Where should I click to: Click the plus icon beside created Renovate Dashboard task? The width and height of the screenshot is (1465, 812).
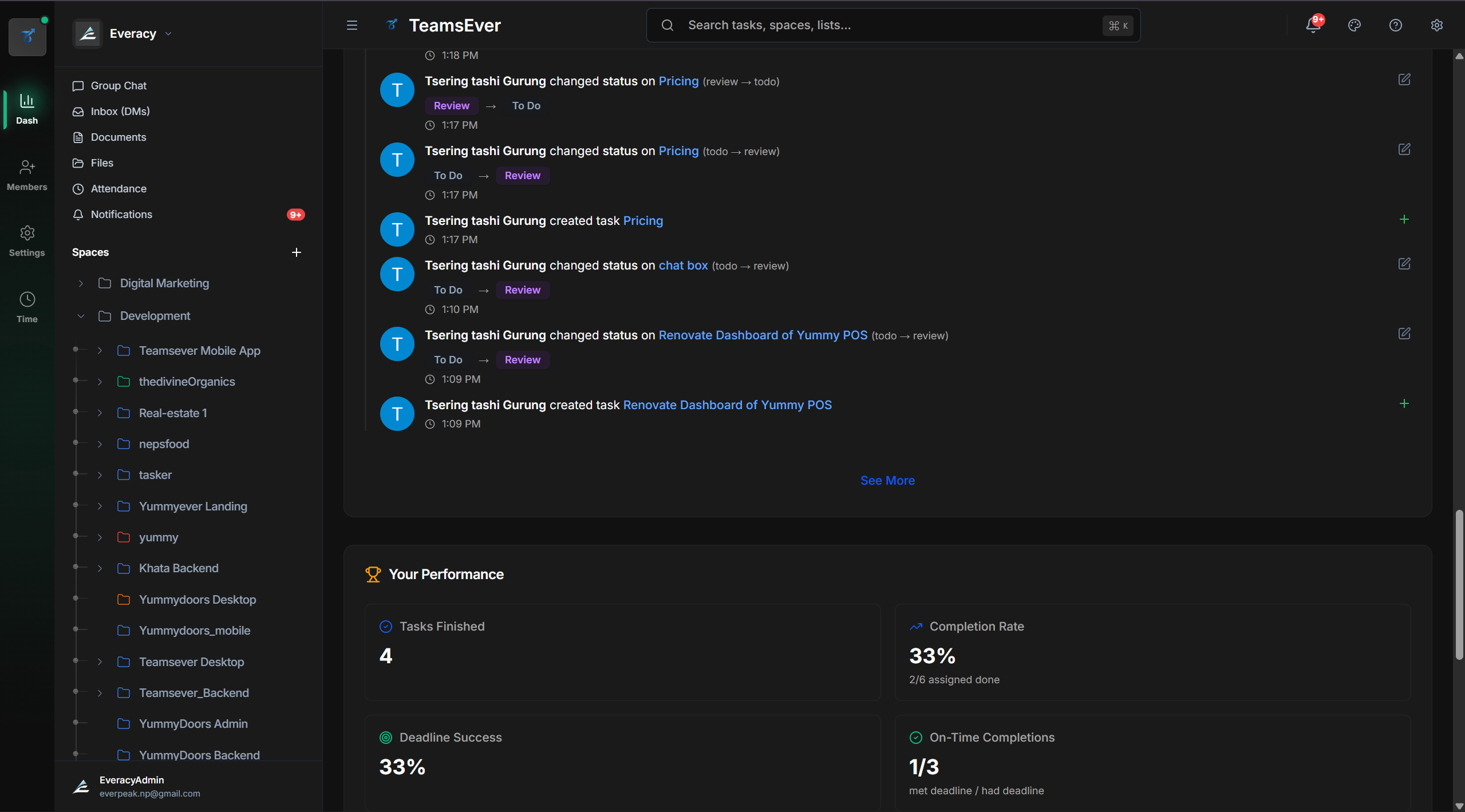(1404, 403)
